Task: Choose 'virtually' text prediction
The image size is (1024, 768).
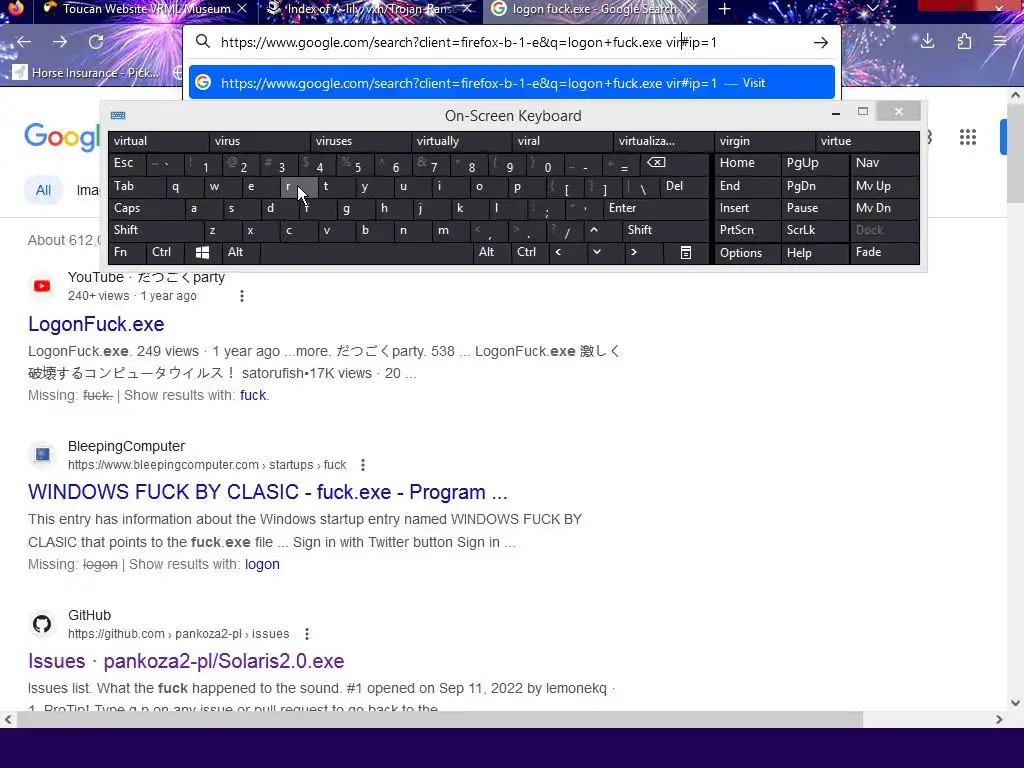Action: pyautogui.click(x=462, y=141)
